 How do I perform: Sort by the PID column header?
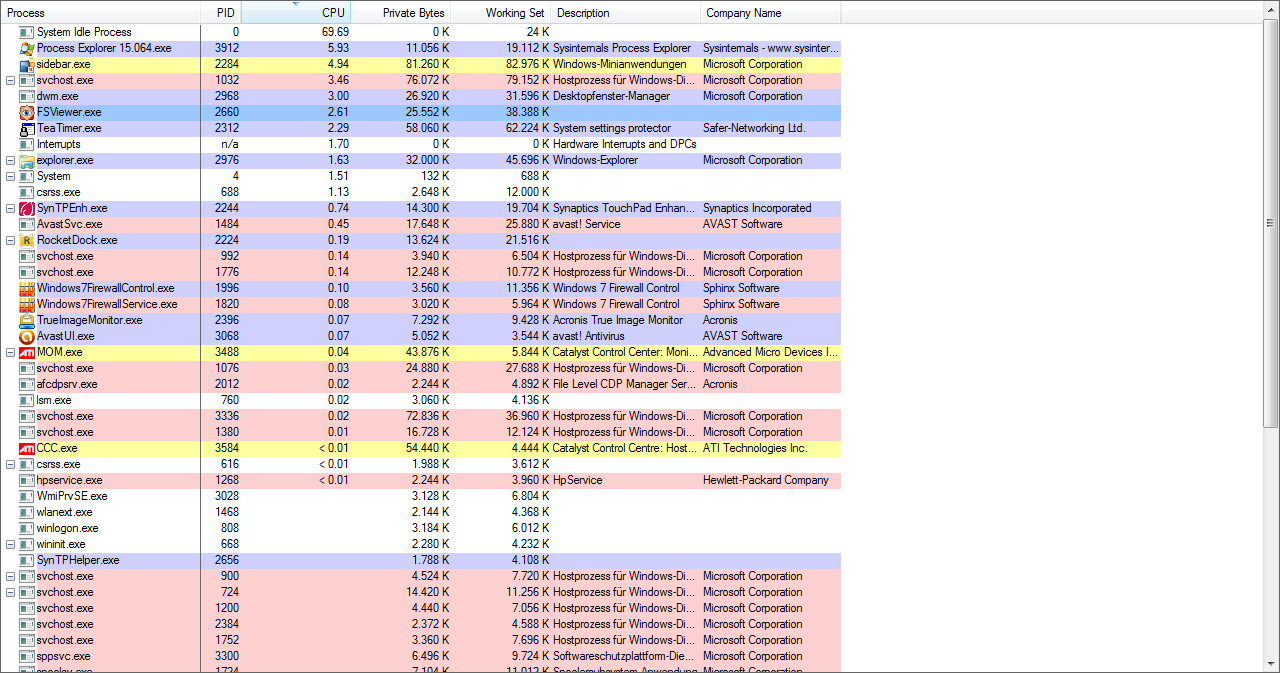(221, 13)
